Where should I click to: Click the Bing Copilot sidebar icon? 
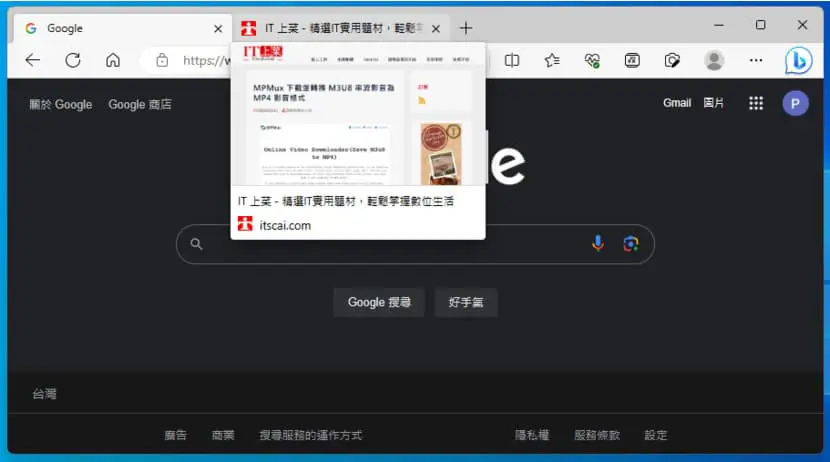pyautogui.click(x=798, y=61)
